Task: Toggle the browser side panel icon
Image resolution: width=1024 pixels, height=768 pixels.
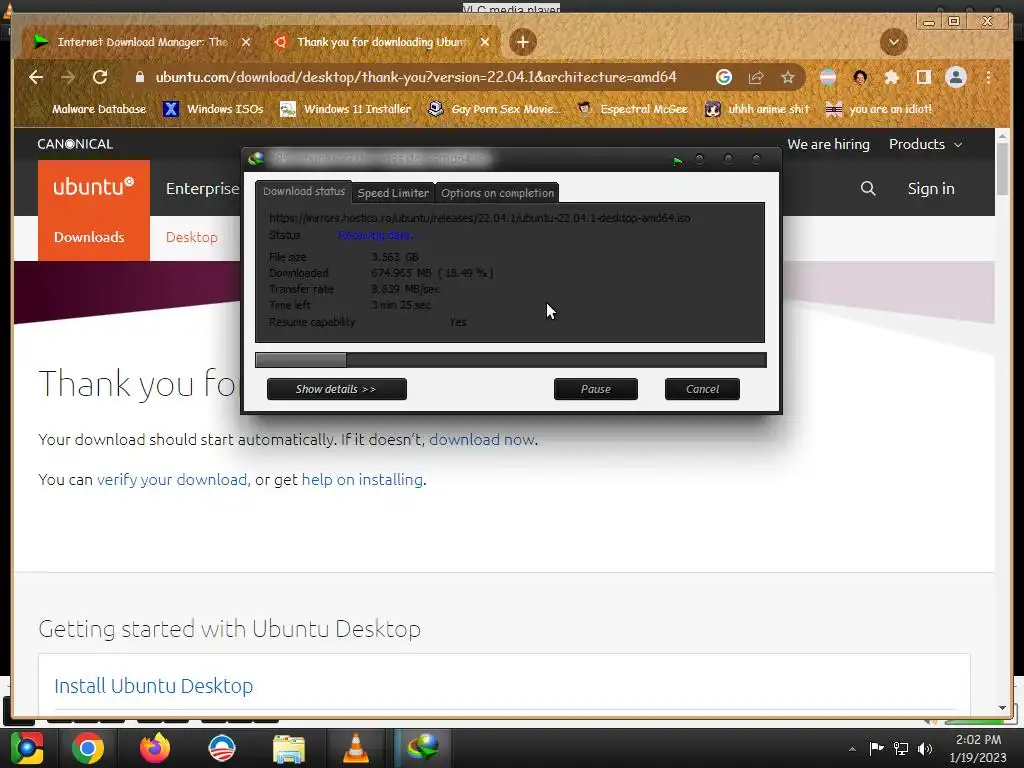Action: click(x=923, y=77)
